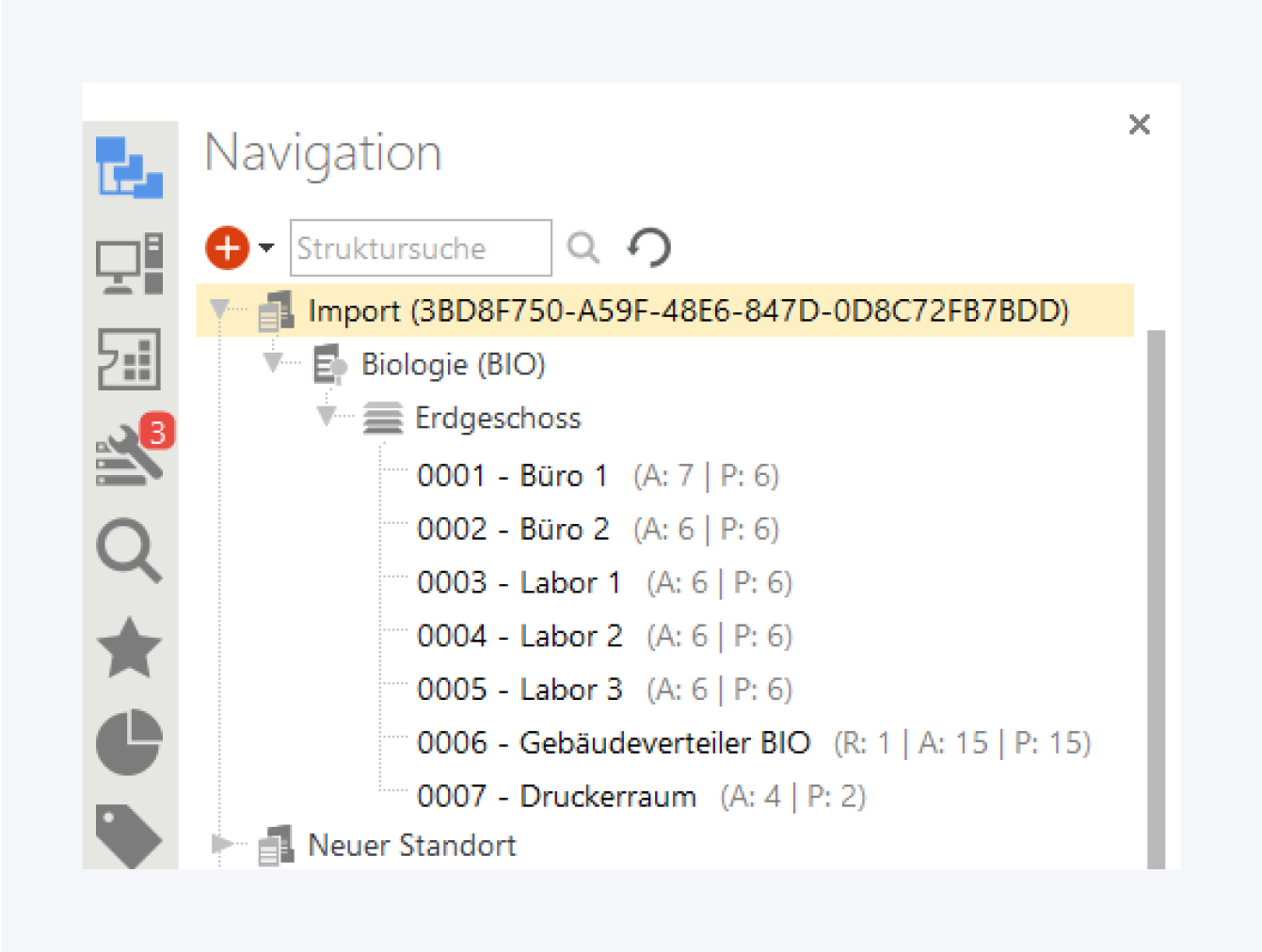Run the structure search magnifier button
Screen dimensions: 1262x952
click(x=583, y=248)
